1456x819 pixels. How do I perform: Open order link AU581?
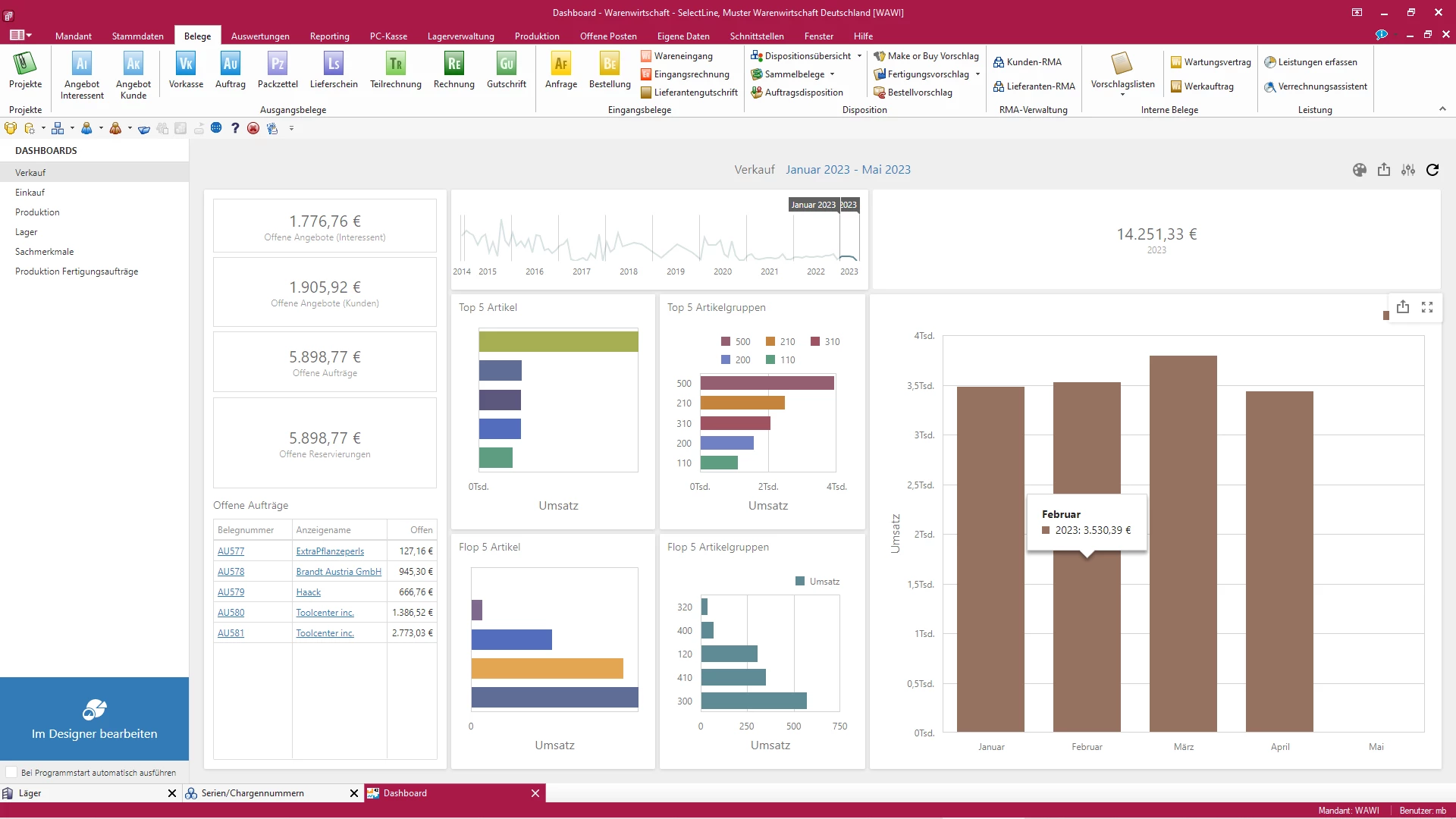tap(231, 633)
